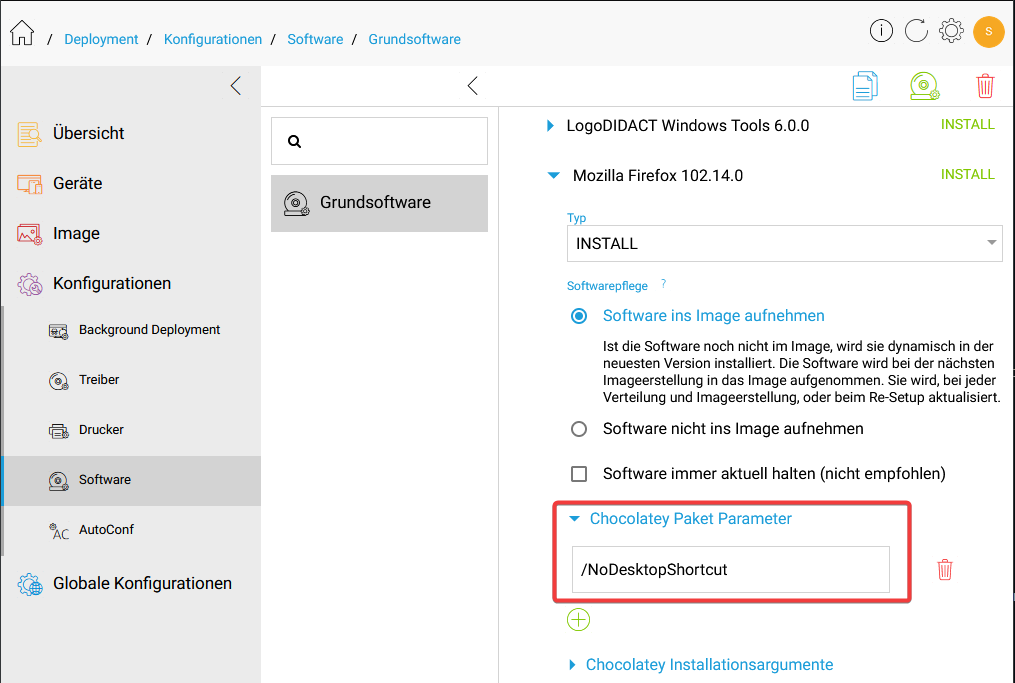Check 'Software immer aktuell halten' checkbox
Image resolution: width=1015 pixels, height=683 pixels.
[579, 474]
